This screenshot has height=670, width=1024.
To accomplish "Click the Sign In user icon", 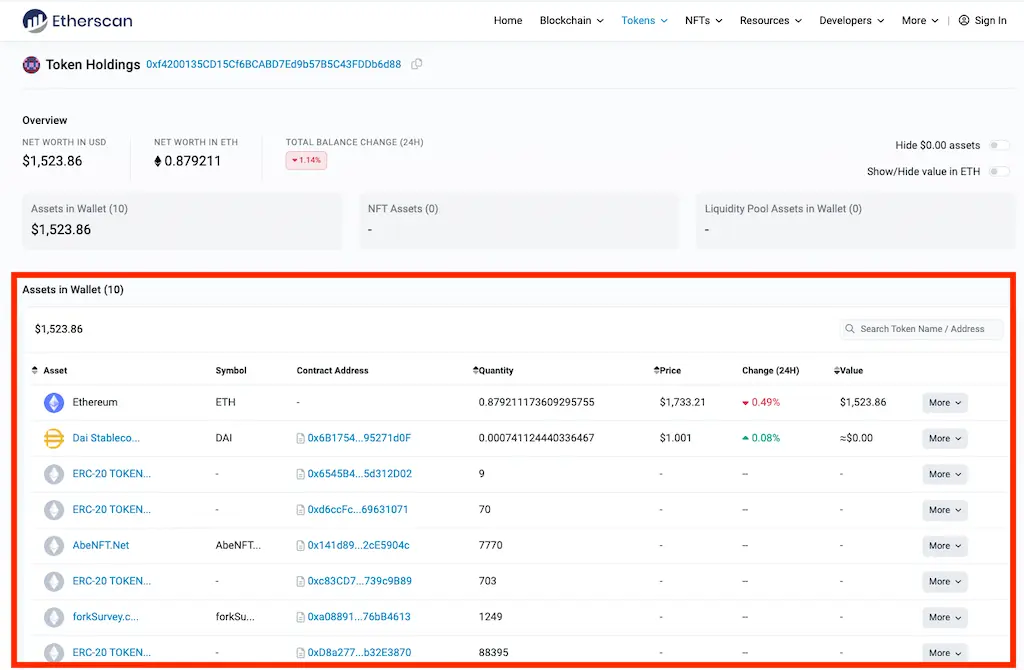I will 964,20.
